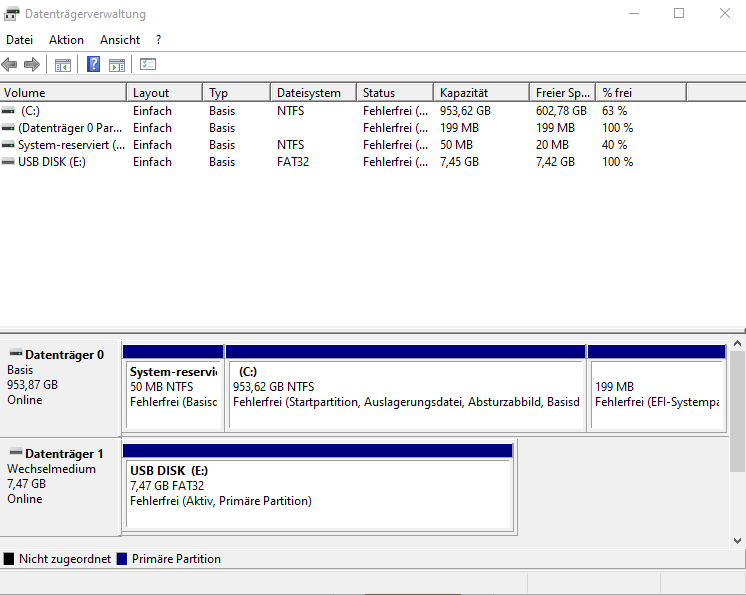Sort by the Volume column header

[63, 92]
